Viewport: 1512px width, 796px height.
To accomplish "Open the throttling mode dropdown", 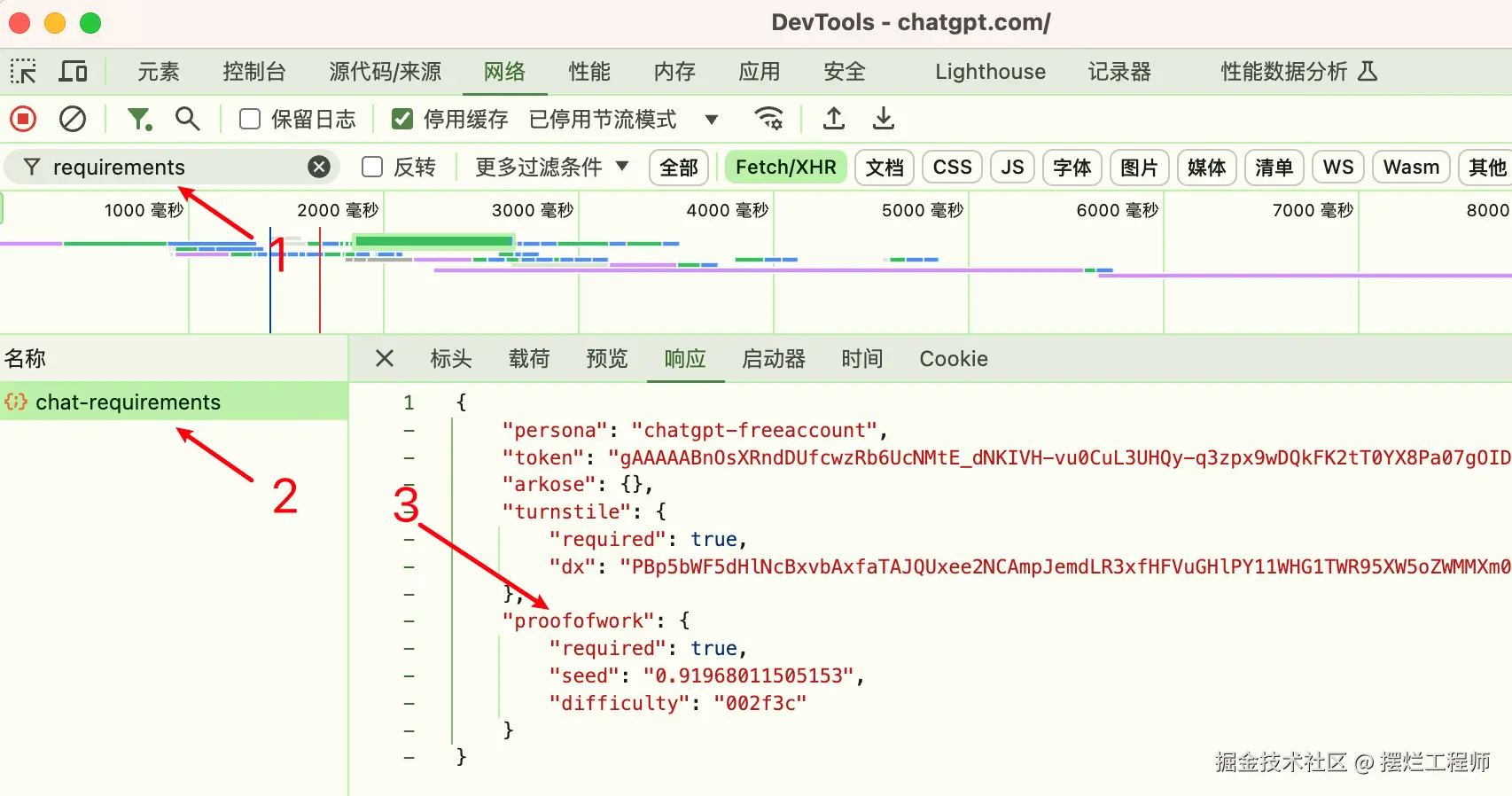I will tap(711, 119).
